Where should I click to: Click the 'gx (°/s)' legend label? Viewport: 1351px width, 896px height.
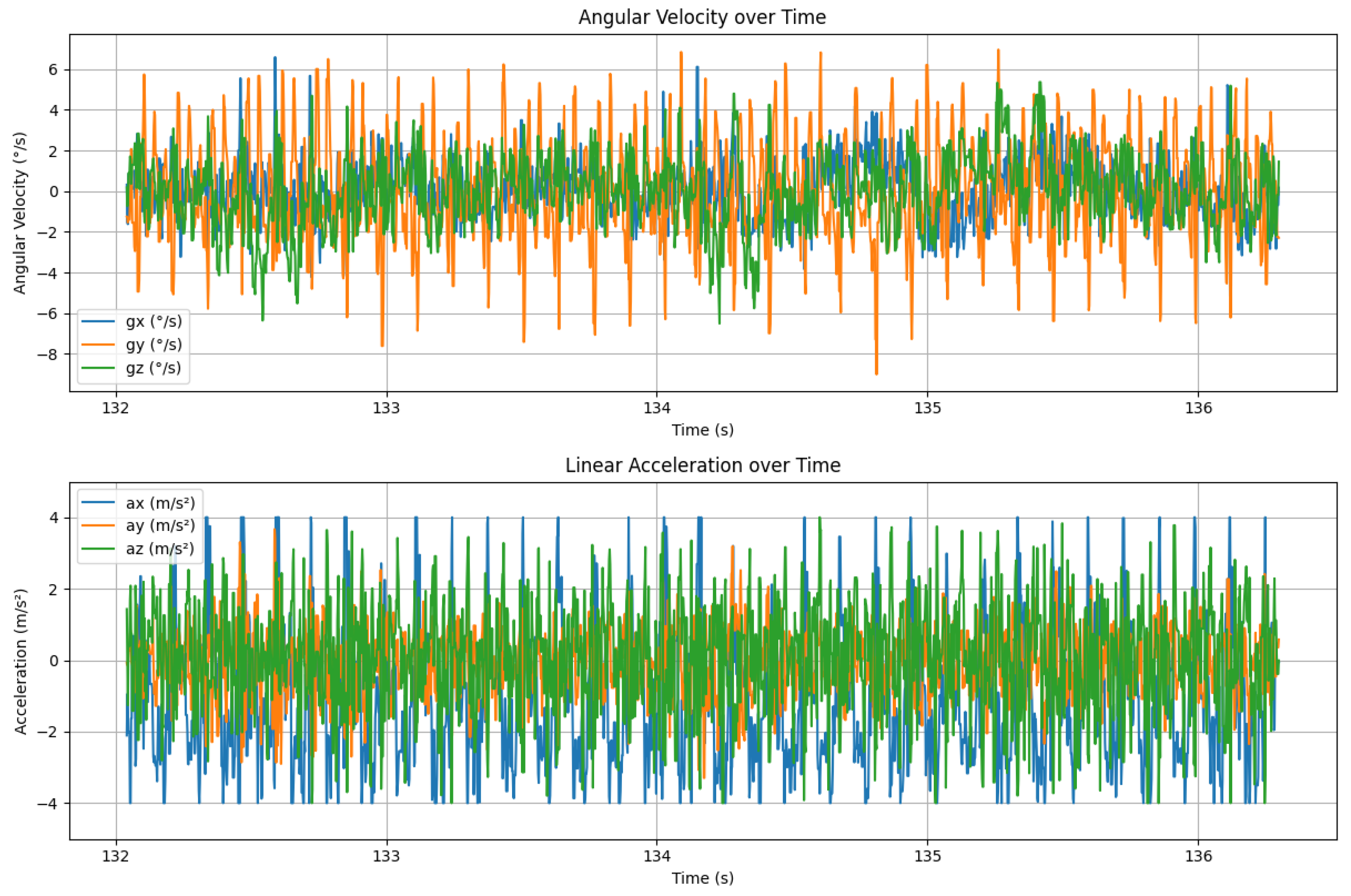coord(154,322)
